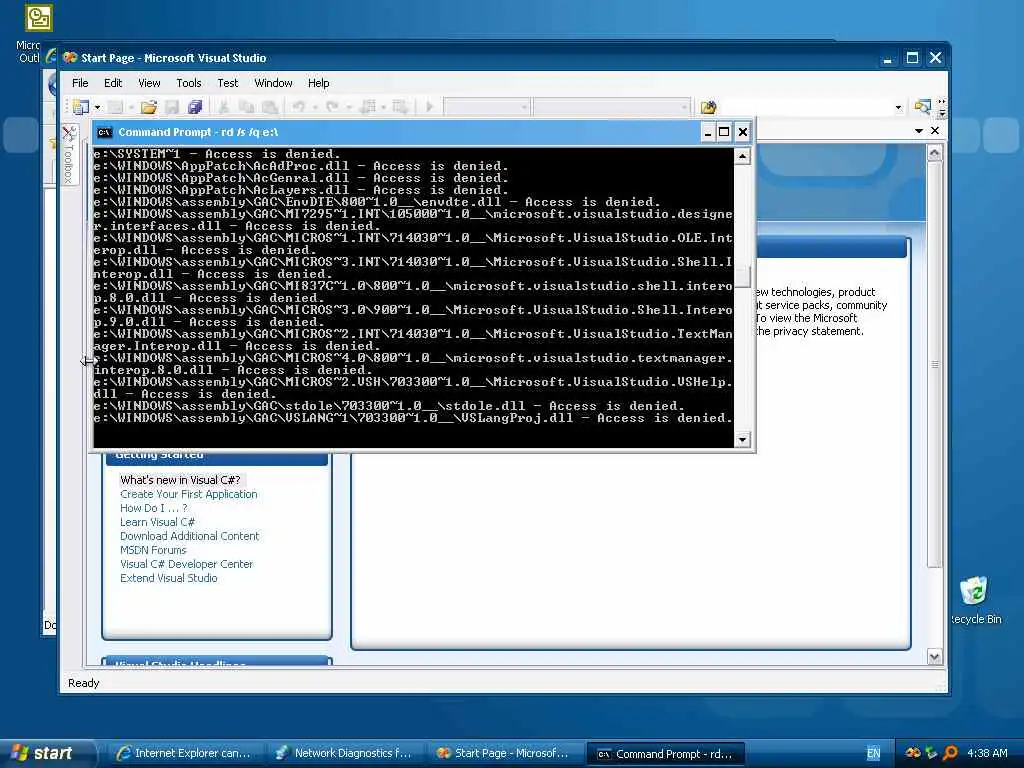The height and width of the screenshot is (768, 1024).
Task: Click Start Page scrollbar down arrow
Action: (x=935, y=656)
